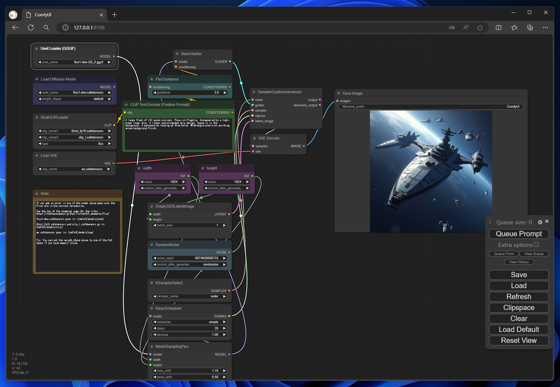Open View History
The image size is (560, 387).
point(519,262)
